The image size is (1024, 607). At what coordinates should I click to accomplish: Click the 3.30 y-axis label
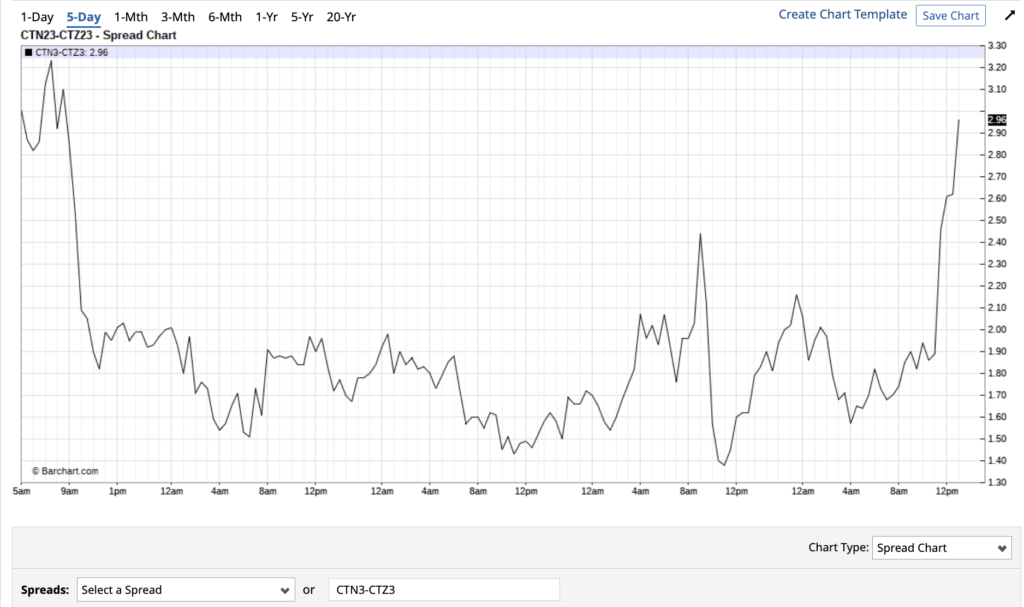point(997,46)
